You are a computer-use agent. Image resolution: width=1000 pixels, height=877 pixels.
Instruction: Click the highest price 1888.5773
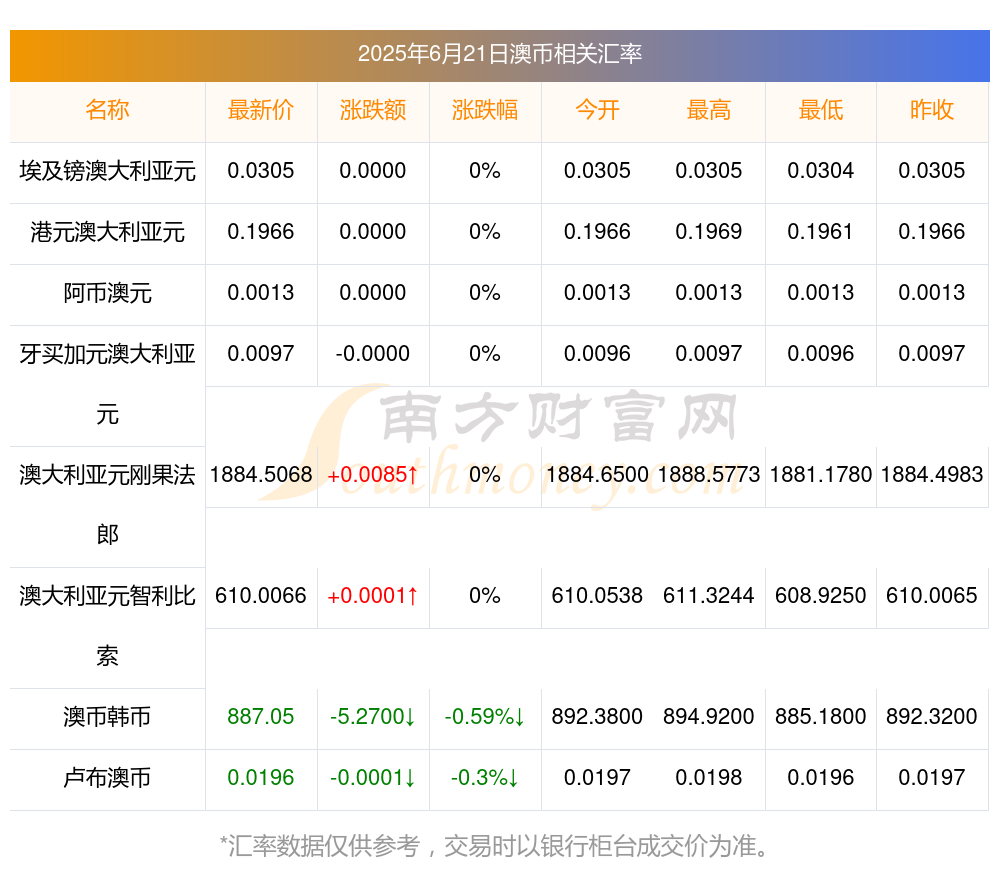click(709, 475)
